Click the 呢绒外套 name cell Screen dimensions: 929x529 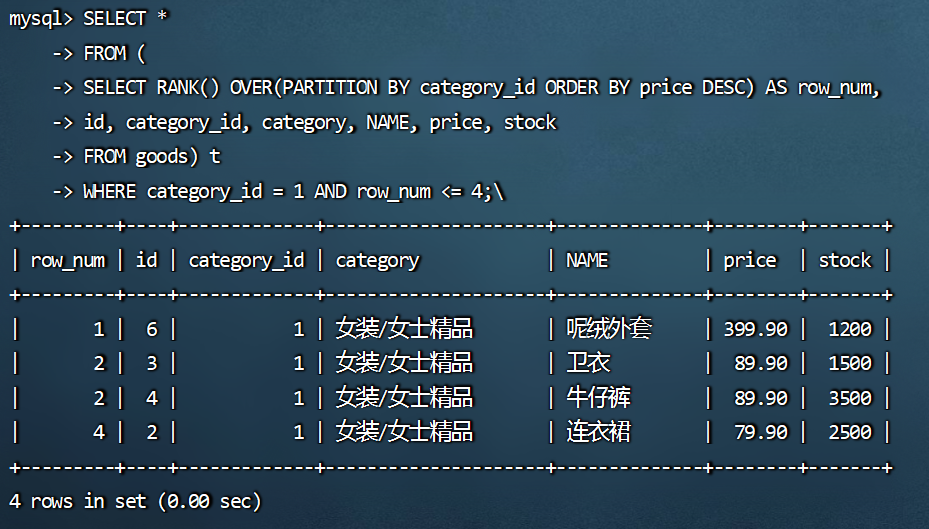pyautogui.click(x=609, y=329)
